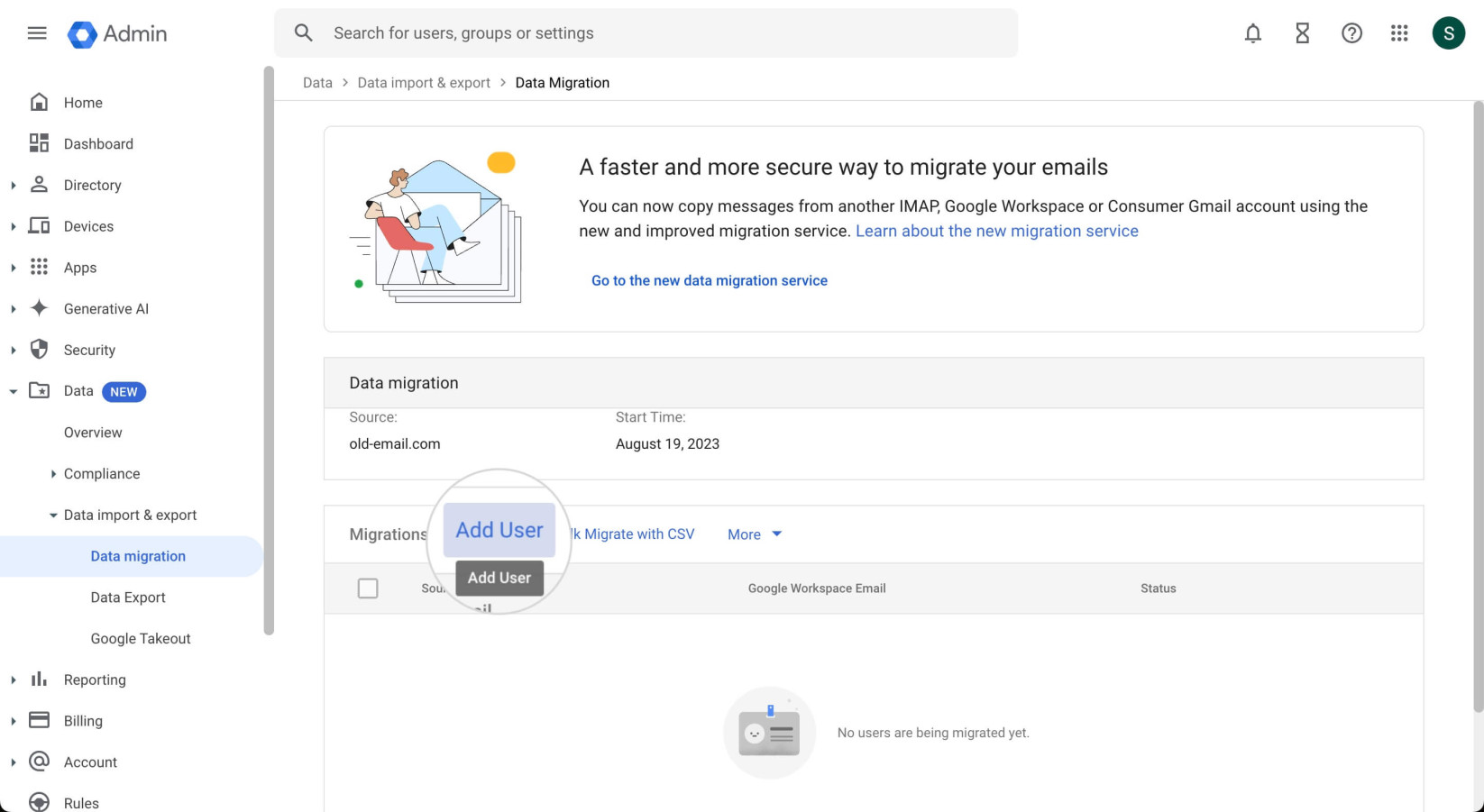Expand the Directory section
The width and height of the screenshot is (1484, 812).
coord(13,185)
